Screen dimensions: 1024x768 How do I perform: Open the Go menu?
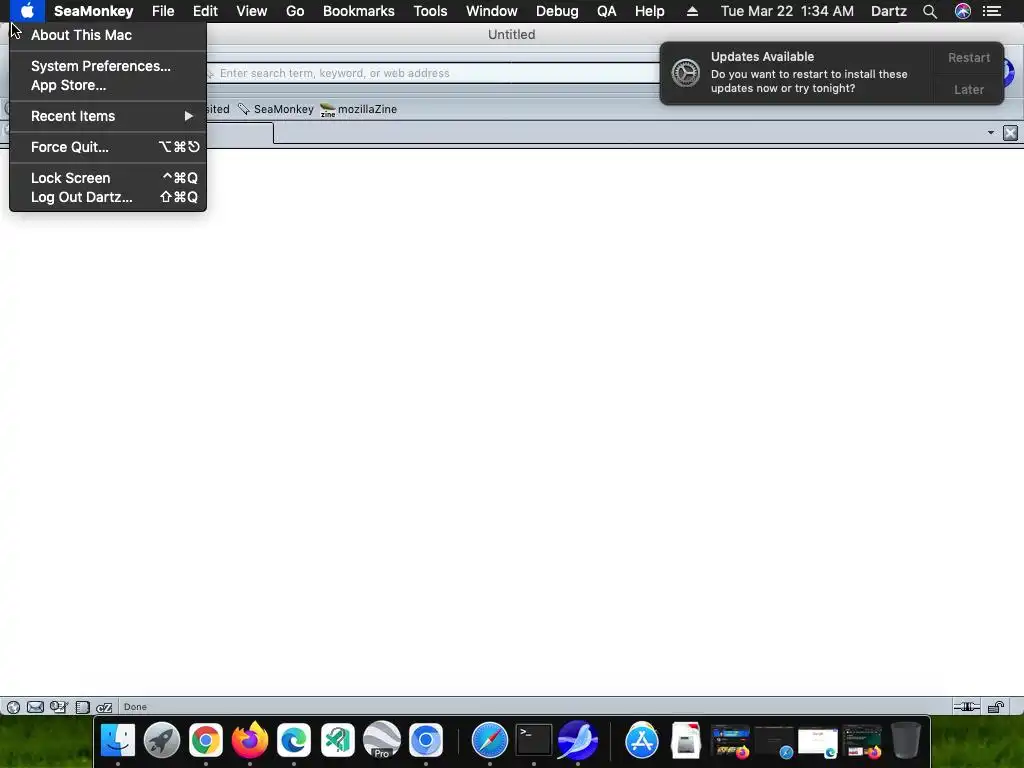click(x=295, y=11)
